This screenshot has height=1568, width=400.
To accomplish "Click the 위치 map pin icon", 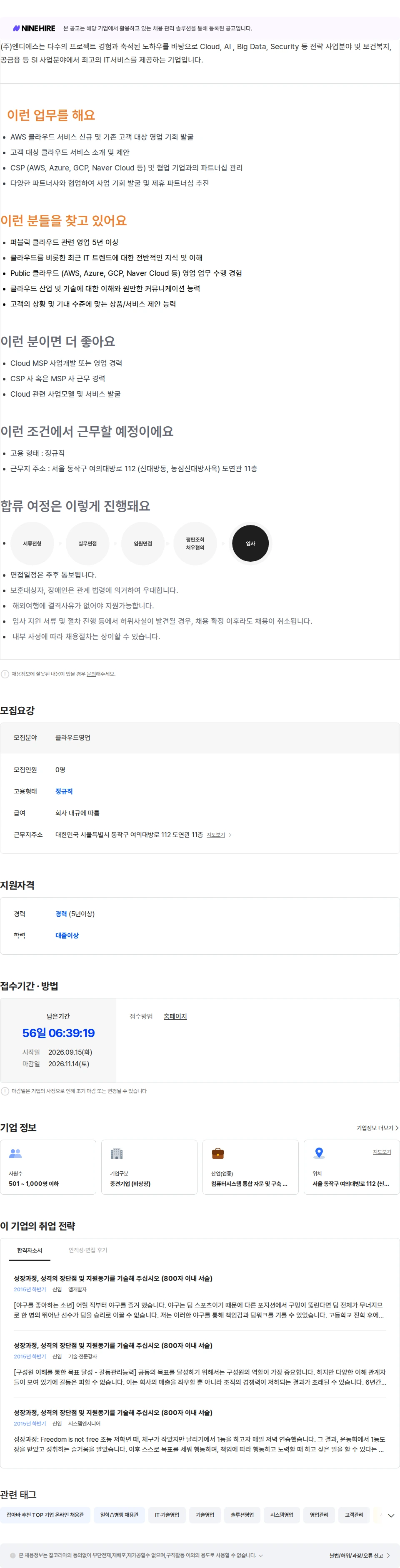I will (x=319, y=1153).
